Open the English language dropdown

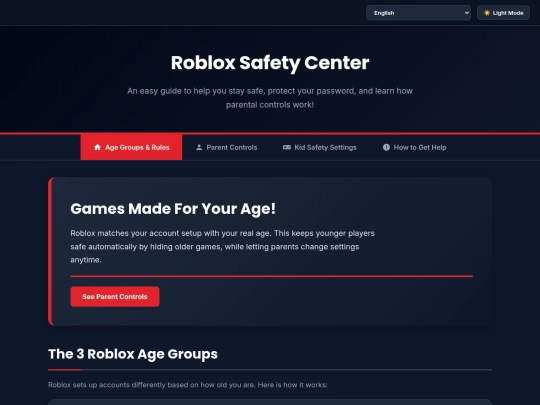click(418, 13)
